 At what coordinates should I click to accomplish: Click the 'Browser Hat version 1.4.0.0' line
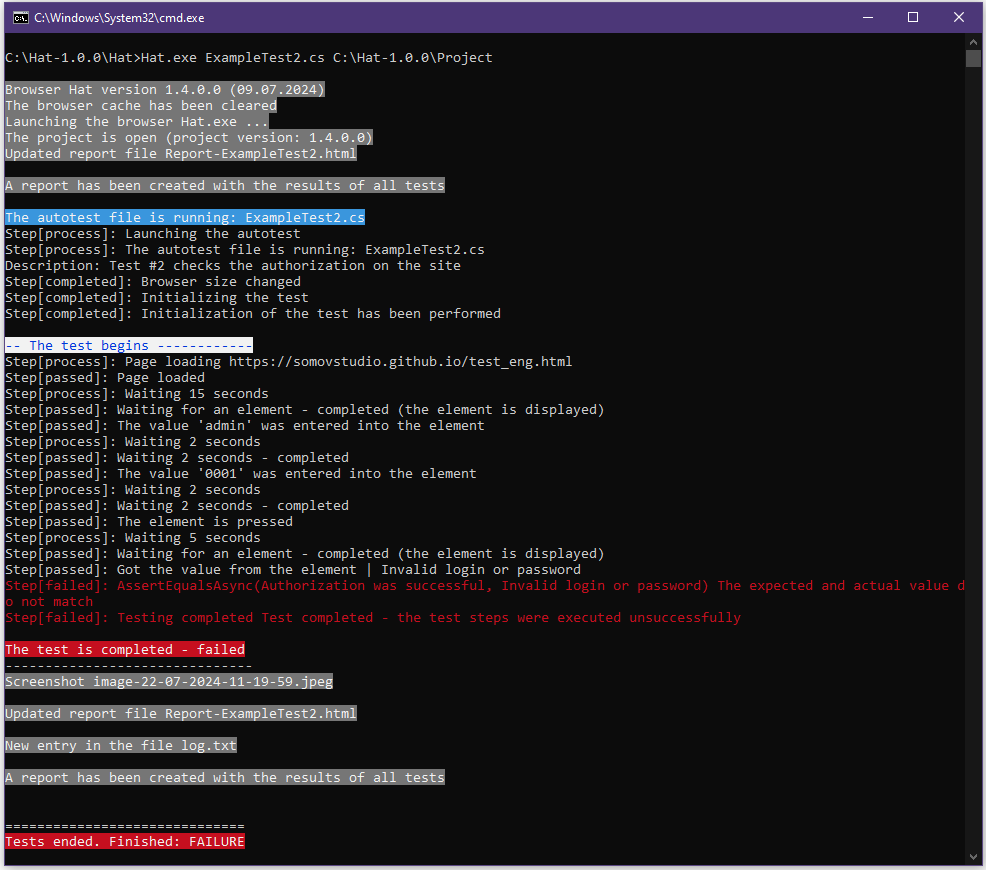(x=165, y=90)
